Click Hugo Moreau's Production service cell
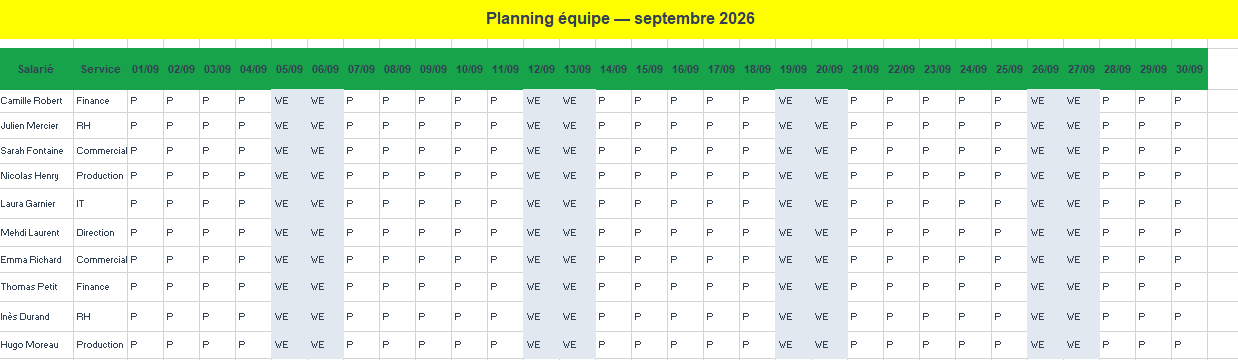This screenshot has width=1238, height=360. point(100,345)
